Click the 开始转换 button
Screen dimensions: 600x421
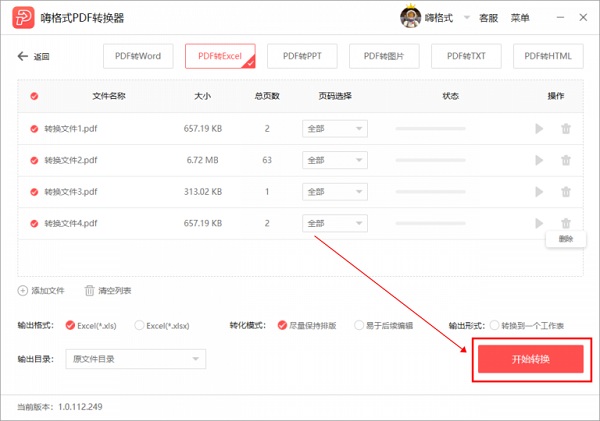click(531, 359)
